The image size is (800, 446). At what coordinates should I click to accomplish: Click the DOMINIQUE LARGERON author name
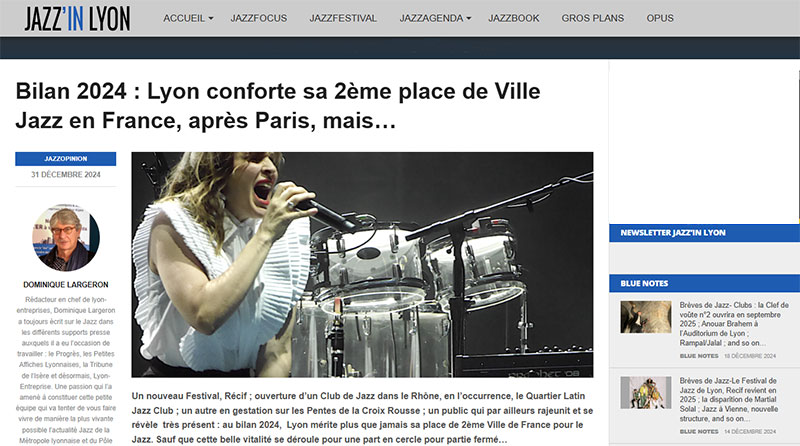tap(66, 285)
